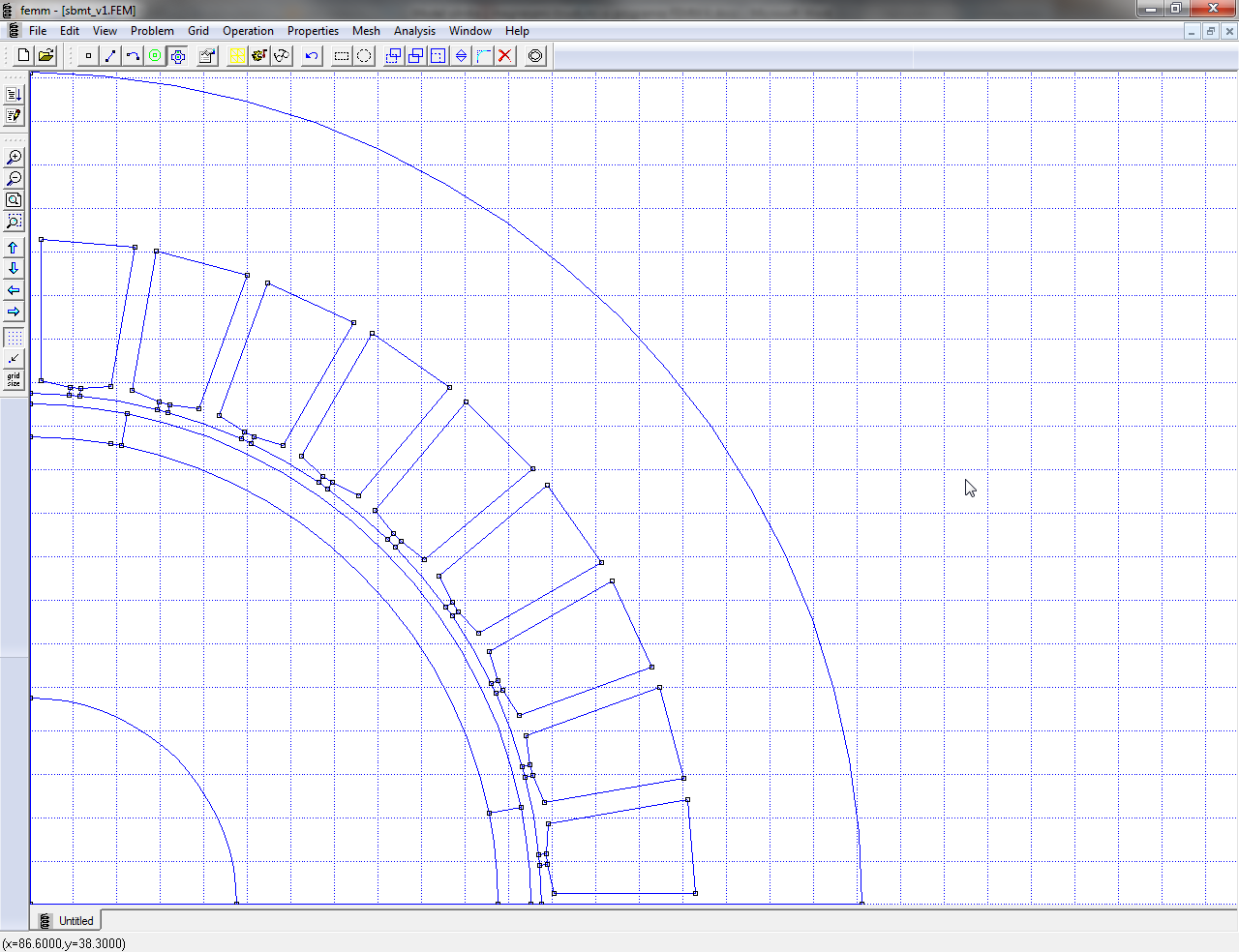Click the coordinates readout in the status bar
The width and height of the screenshot is (1239, 952).
pyautogui.click(x=64, y=943)
